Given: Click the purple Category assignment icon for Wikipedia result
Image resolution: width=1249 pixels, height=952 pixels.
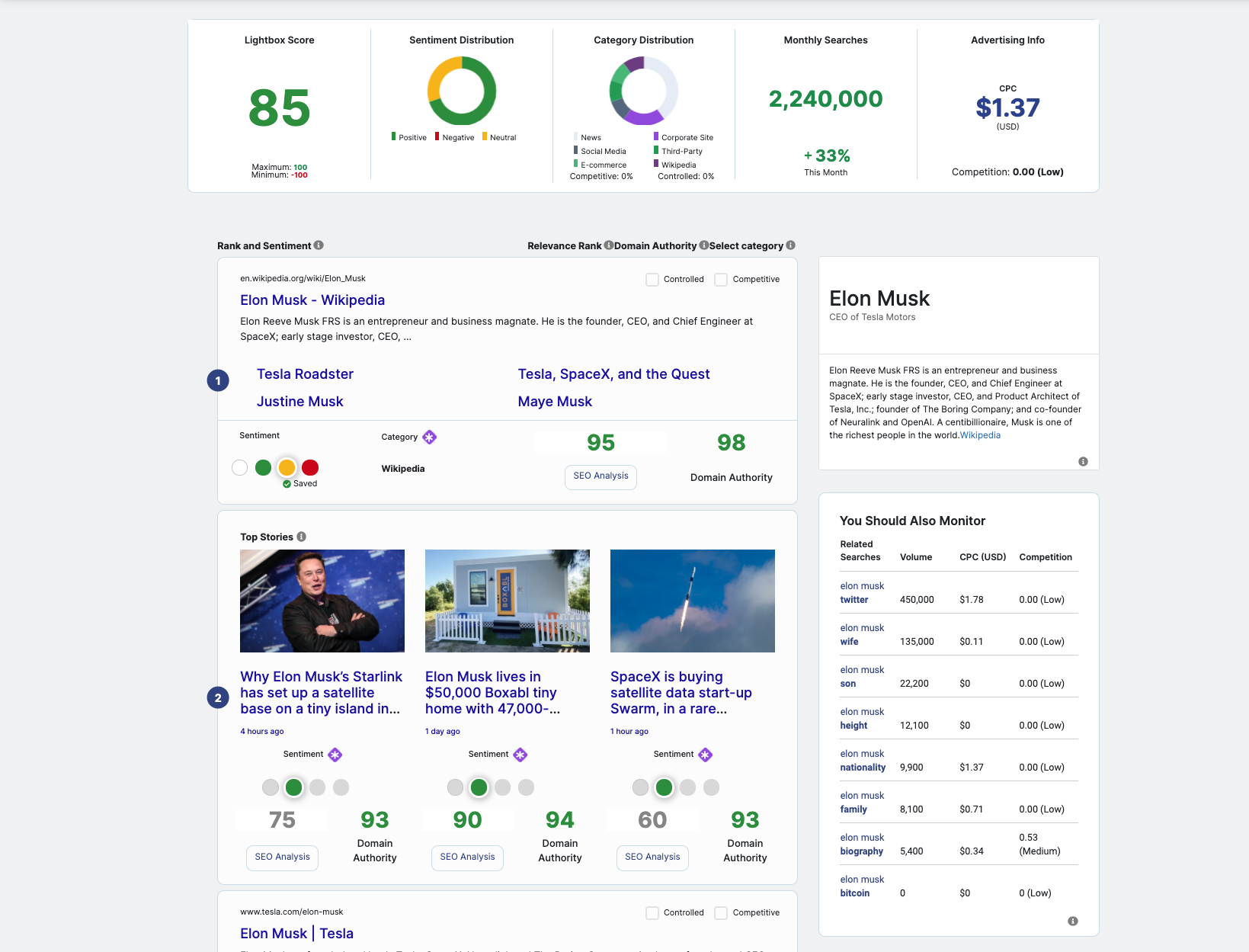Looking at the screenshot, I should pyautogui.click(x=430, y=437).
